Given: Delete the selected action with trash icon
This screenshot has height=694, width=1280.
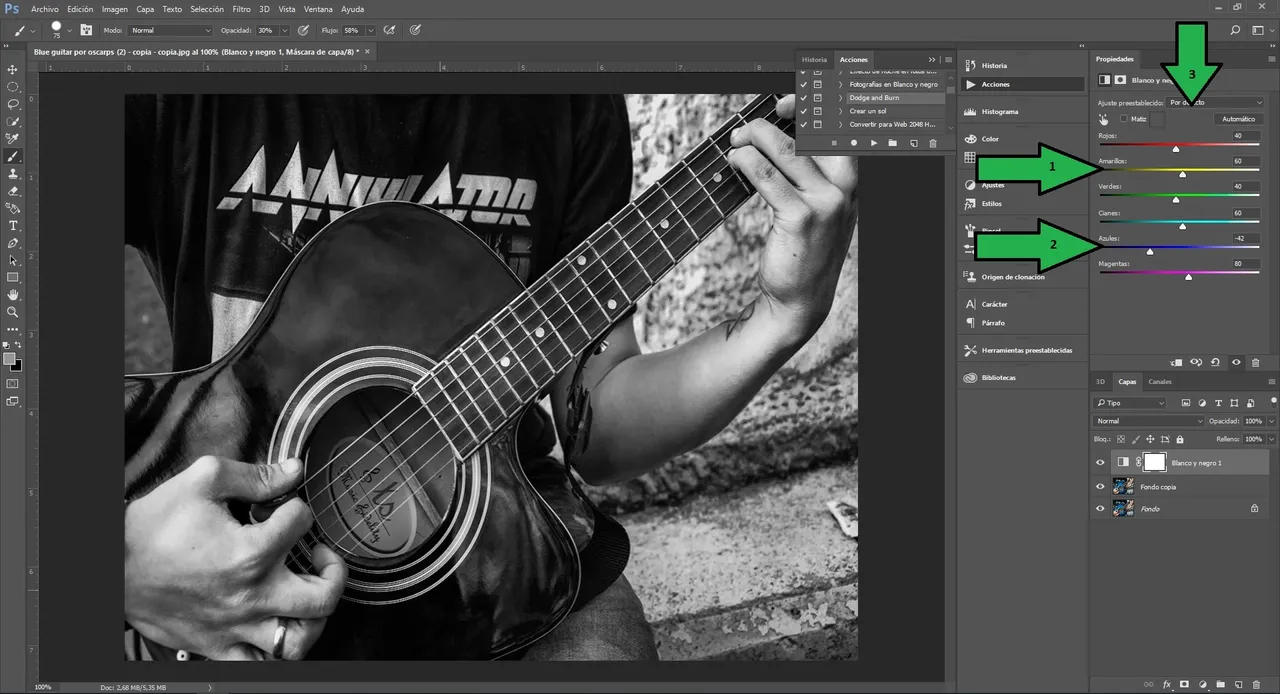Looking at the screenshot, I should [x=932, y=143].
